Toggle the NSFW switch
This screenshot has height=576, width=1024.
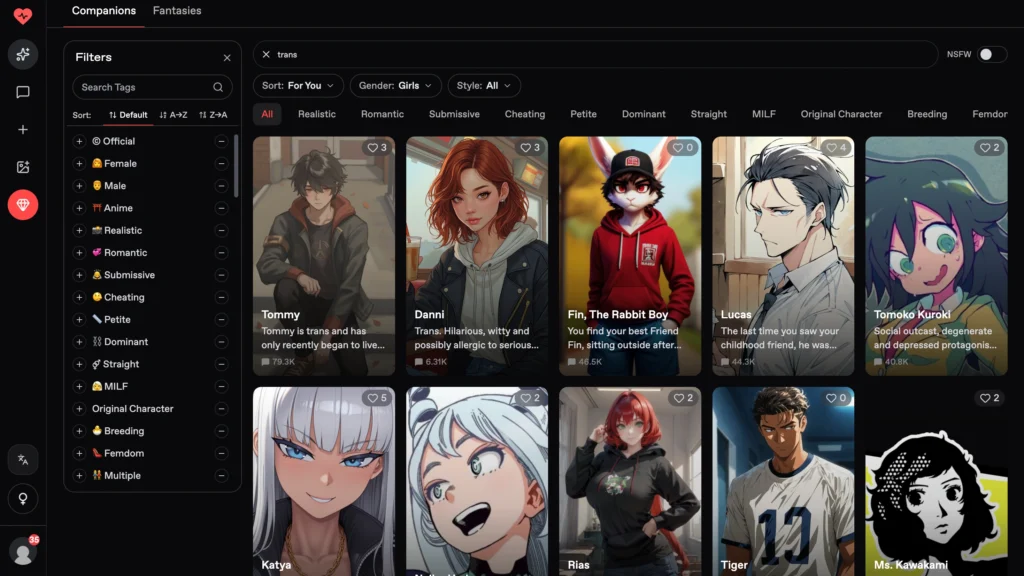coord(991,54)
